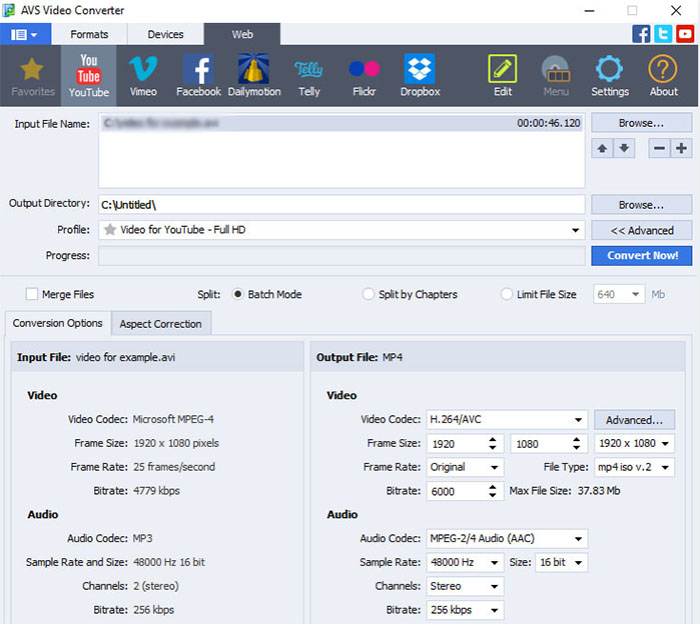
Task: Enable the Merge Files checkbox
Action: [32, 294]
